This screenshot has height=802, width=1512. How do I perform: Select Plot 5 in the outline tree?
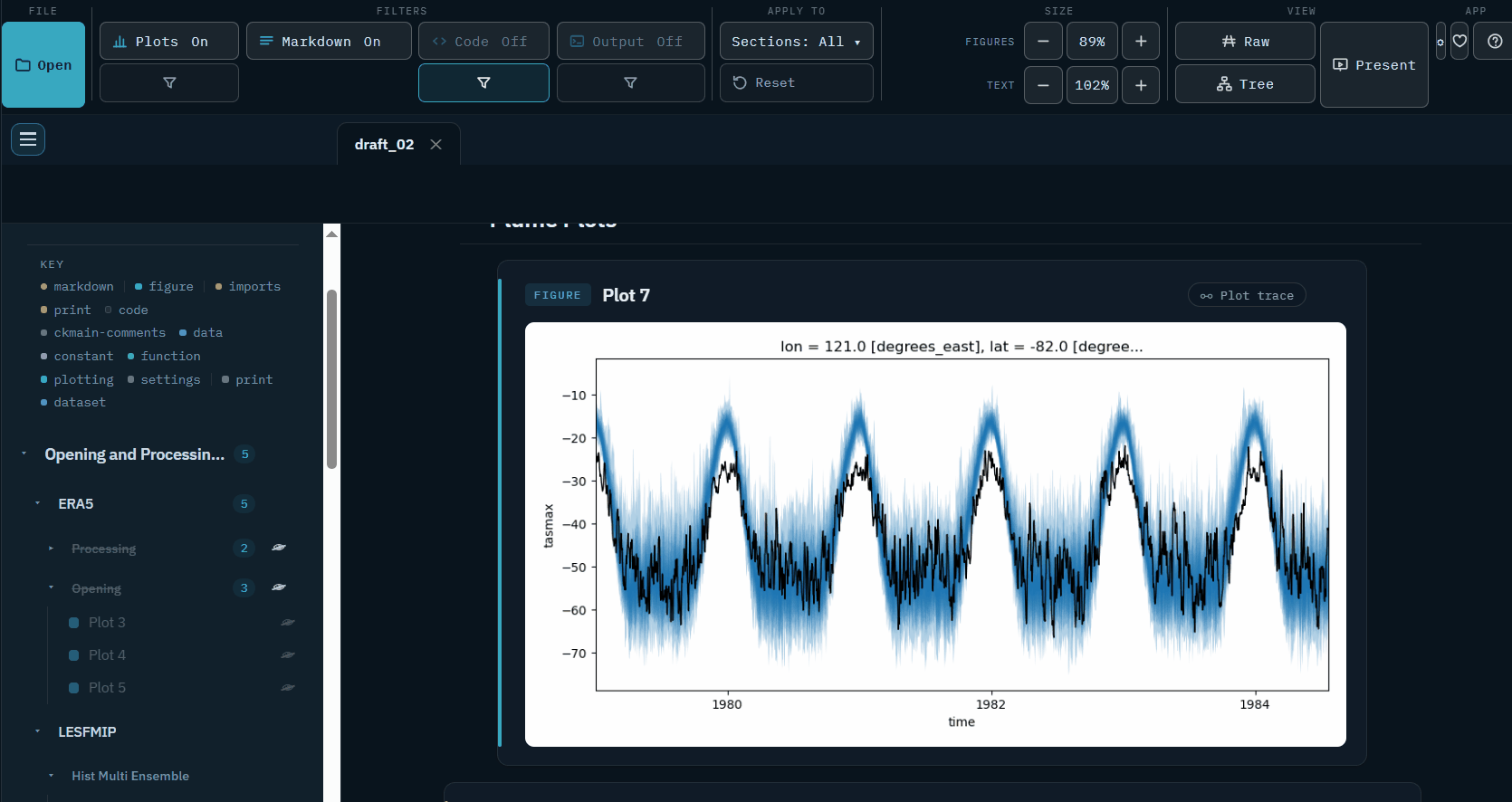tap(107, 688)
